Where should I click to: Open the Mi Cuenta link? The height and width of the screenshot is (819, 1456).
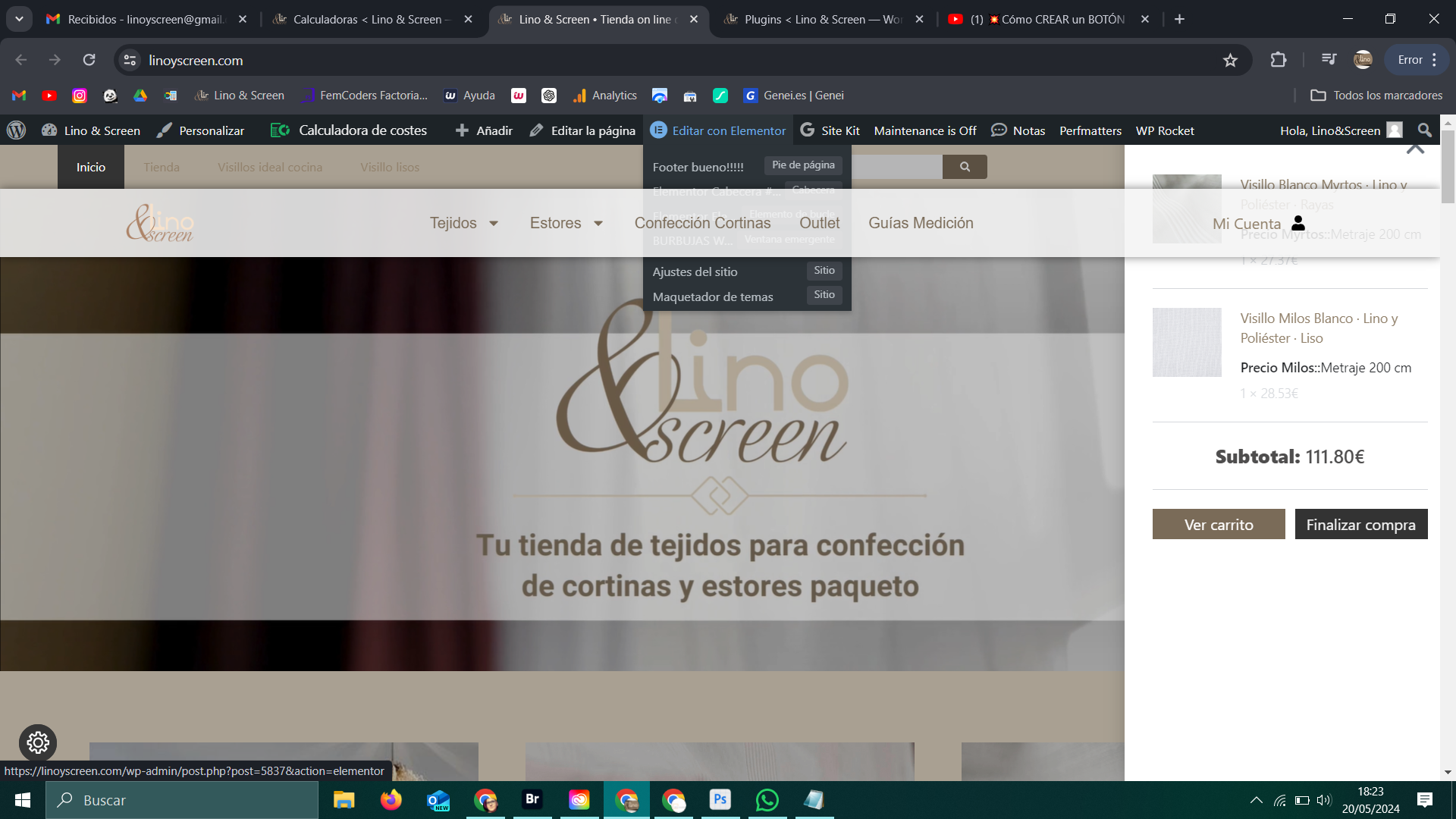tap(1247, 224)
